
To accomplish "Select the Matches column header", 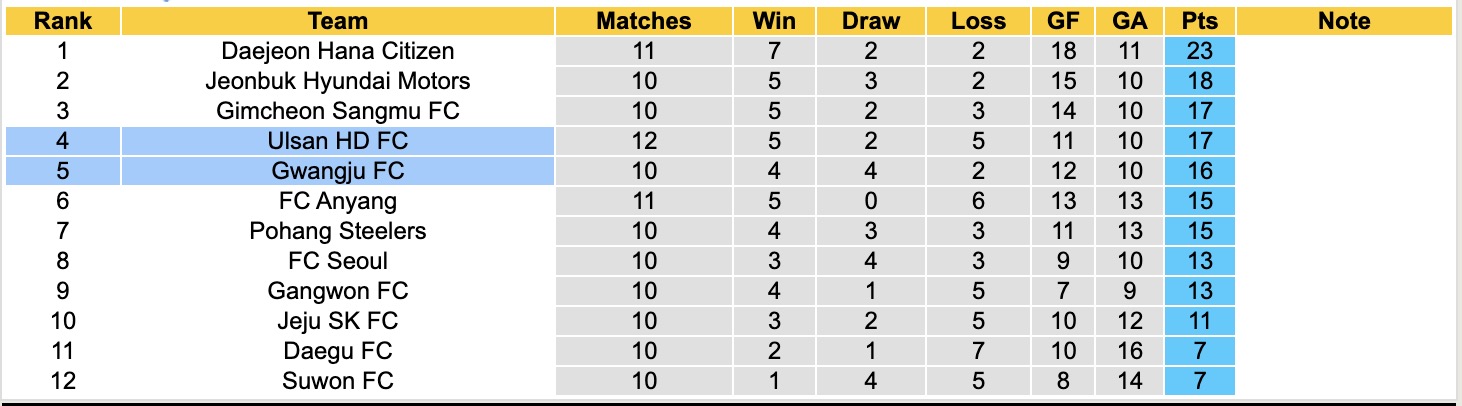I will pos(643,21).
